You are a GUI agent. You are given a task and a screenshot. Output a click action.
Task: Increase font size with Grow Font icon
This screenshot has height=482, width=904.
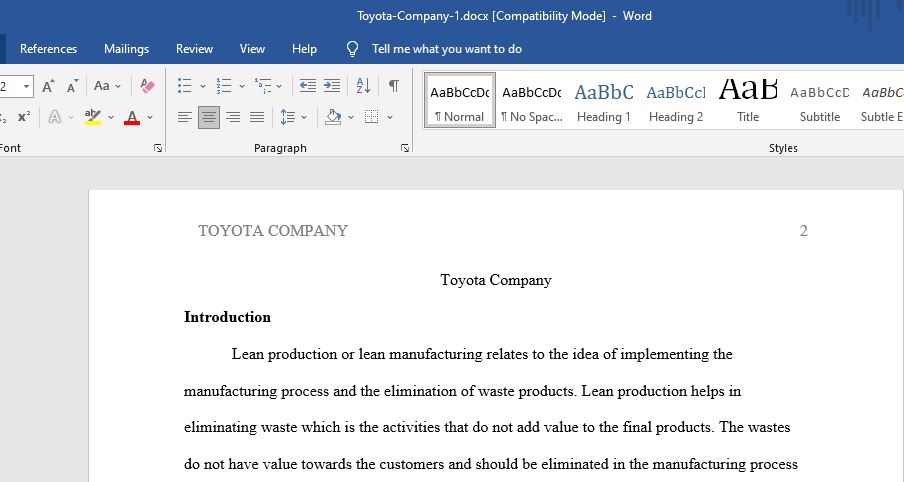(x=48, y=86)
